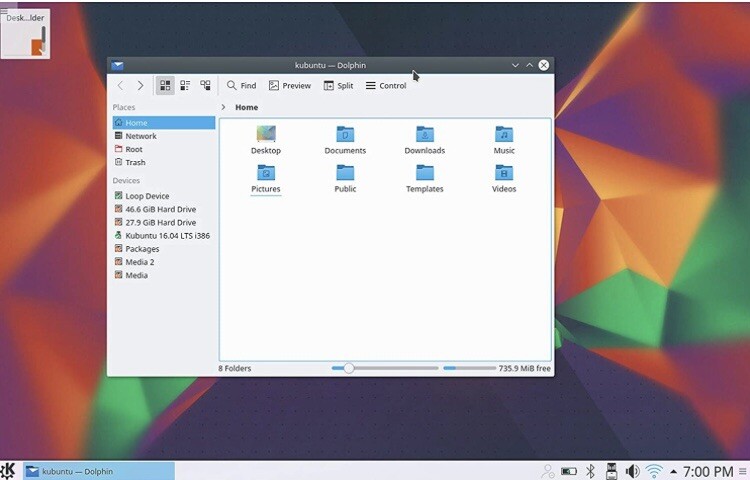The height and width of the screenshot is (480, 750).
Task: Click Home in the location breadcrumb
Action: click(246, 107)
